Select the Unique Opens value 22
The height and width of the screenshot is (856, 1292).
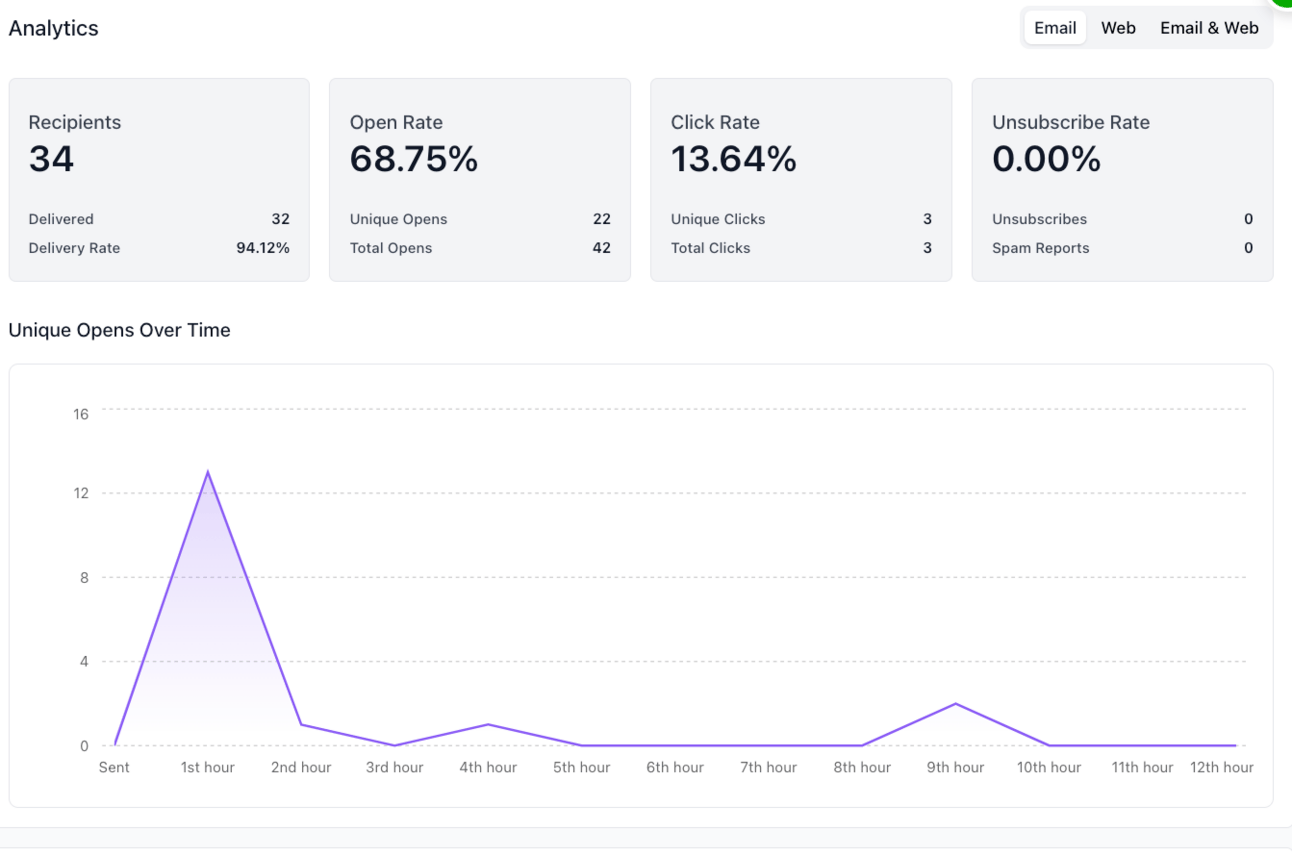tap(602, 219)
